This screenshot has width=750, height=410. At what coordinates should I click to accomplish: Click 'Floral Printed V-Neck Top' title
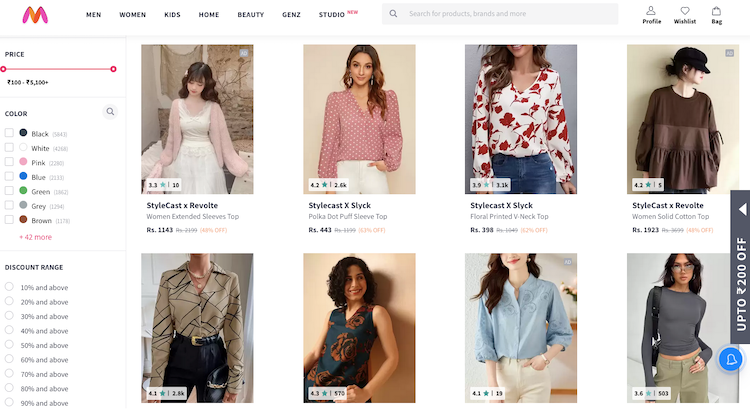coord(509,217)
